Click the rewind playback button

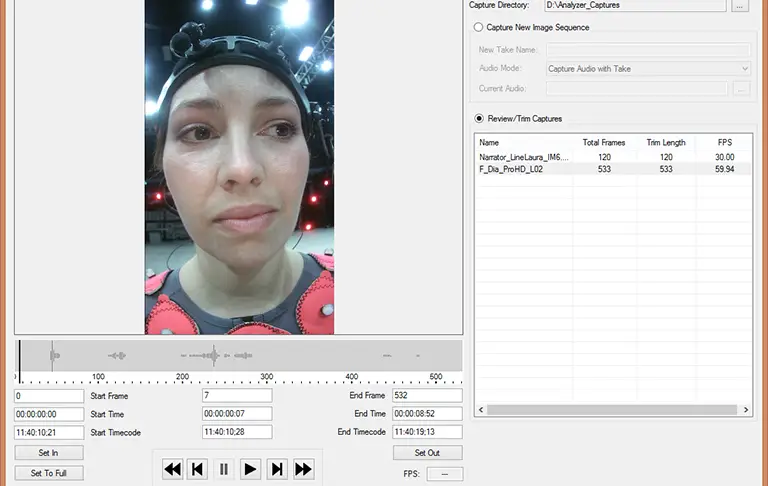172,468
